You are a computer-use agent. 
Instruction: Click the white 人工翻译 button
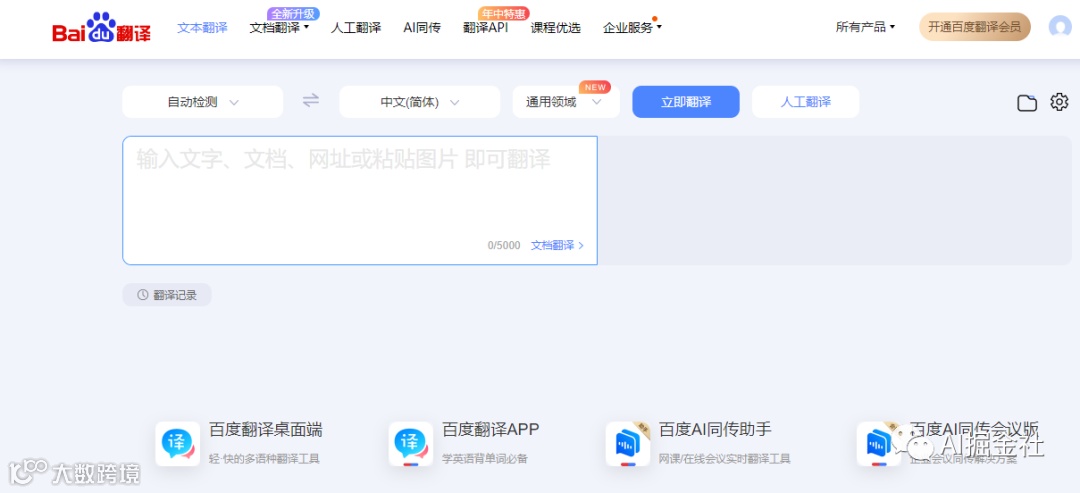click(806, 102)
